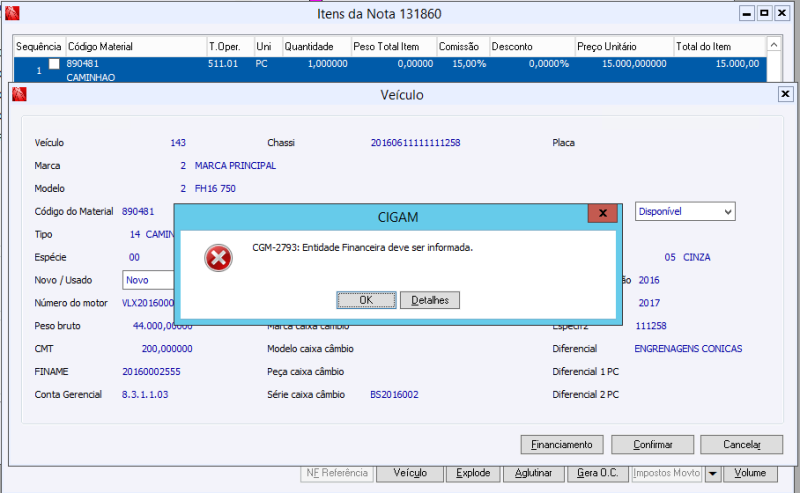800x493 pixels.
Task: Click the red error icon in the CIGAM dialog
Action: (x=218, y=258)
